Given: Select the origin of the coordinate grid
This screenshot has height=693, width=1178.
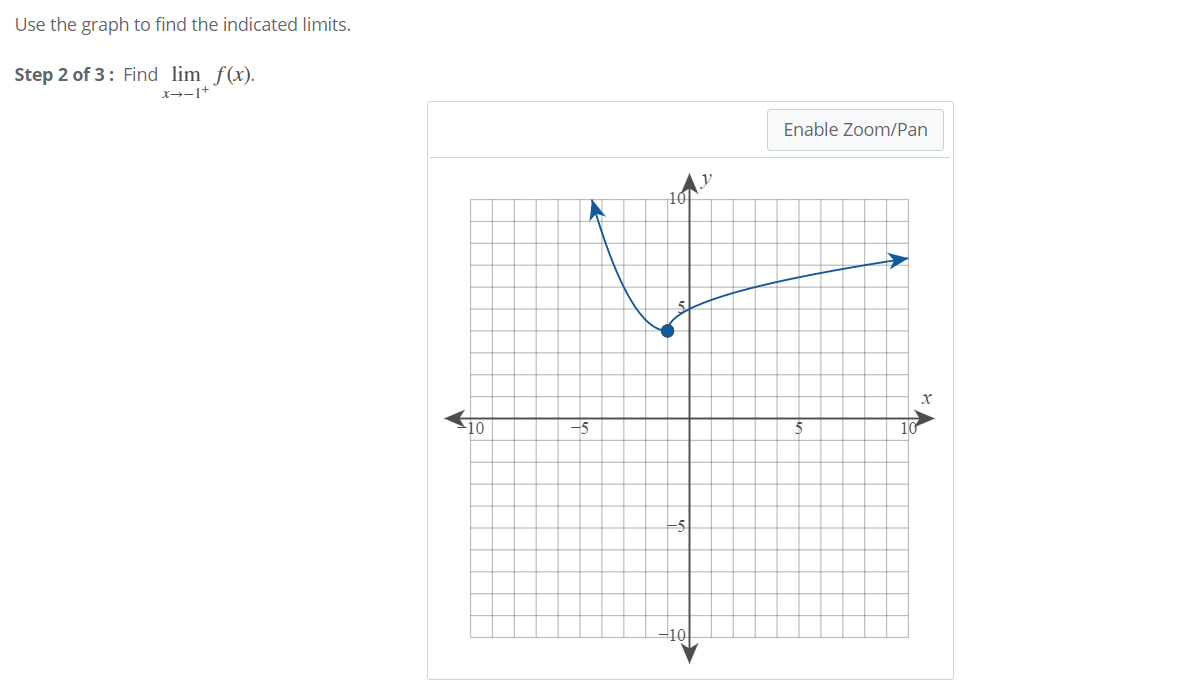Looking at the screenshot, I should pos(690,417).
